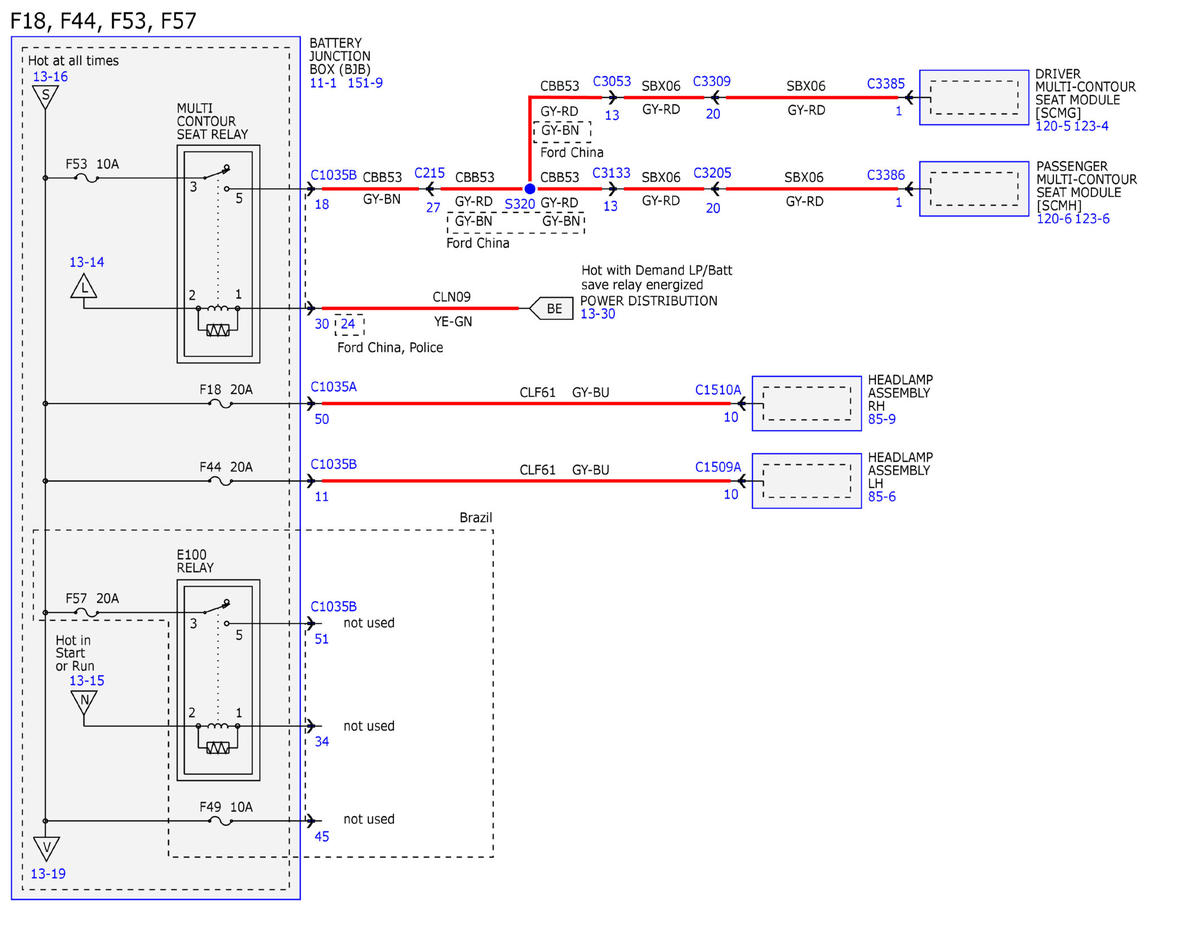1200x927 pixels.
Task: Open the C3385 connector link
Action: [886, 83]
